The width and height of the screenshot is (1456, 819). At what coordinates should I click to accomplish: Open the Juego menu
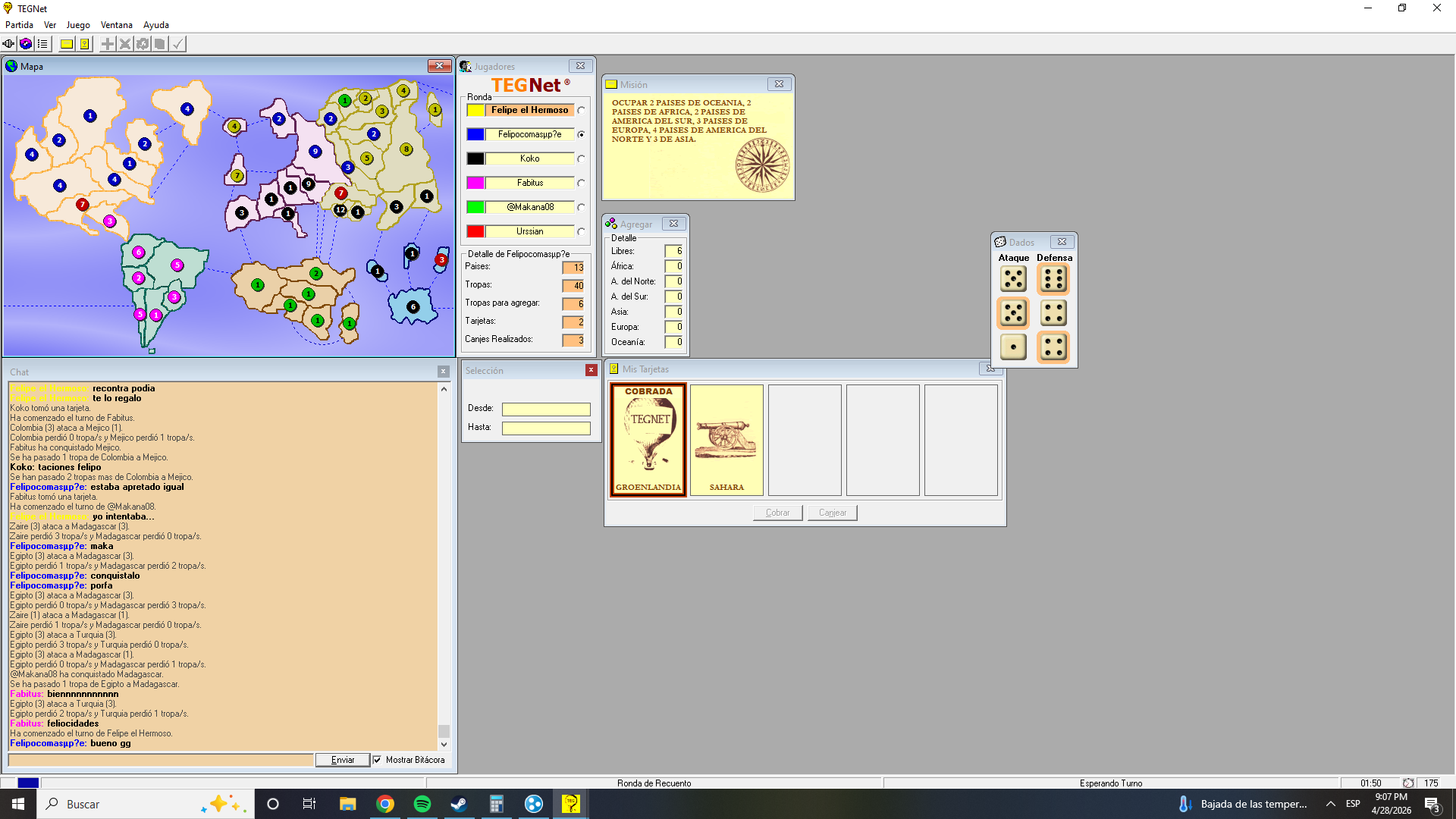[77, 25]
